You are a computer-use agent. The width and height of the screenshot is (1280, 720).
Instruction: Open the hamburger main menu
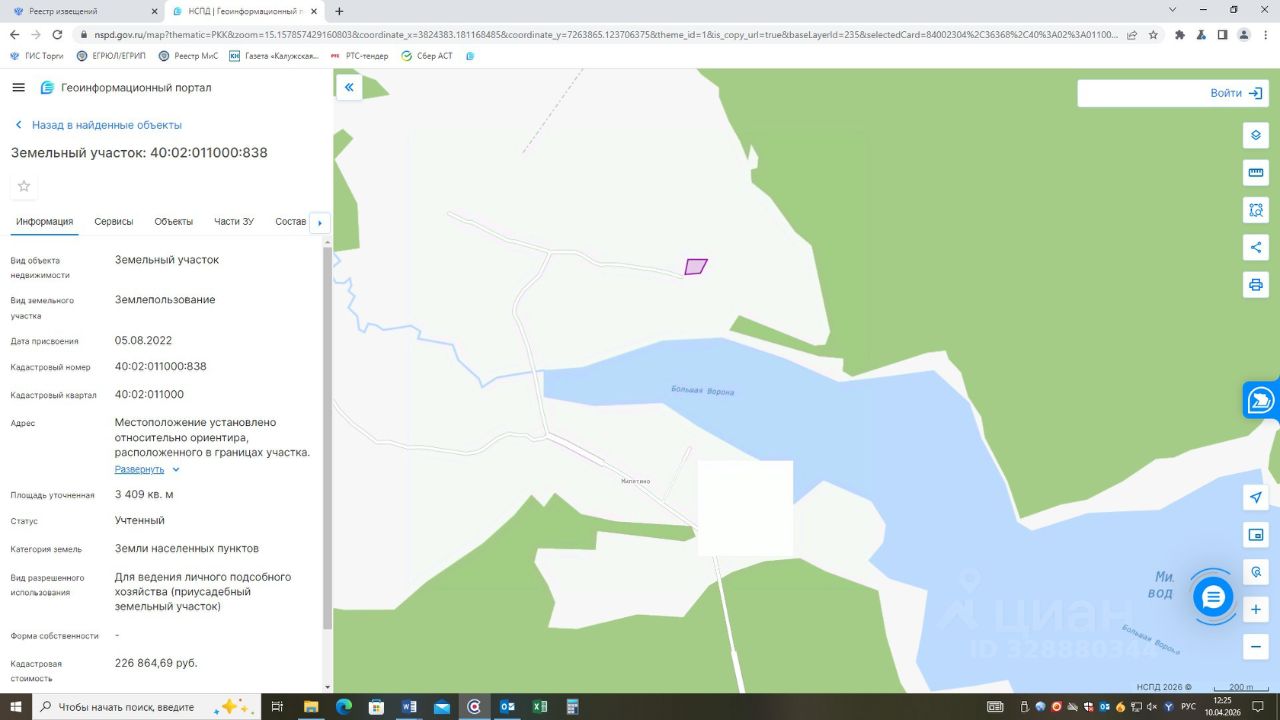pyautogui.click(x=18, y=88)
